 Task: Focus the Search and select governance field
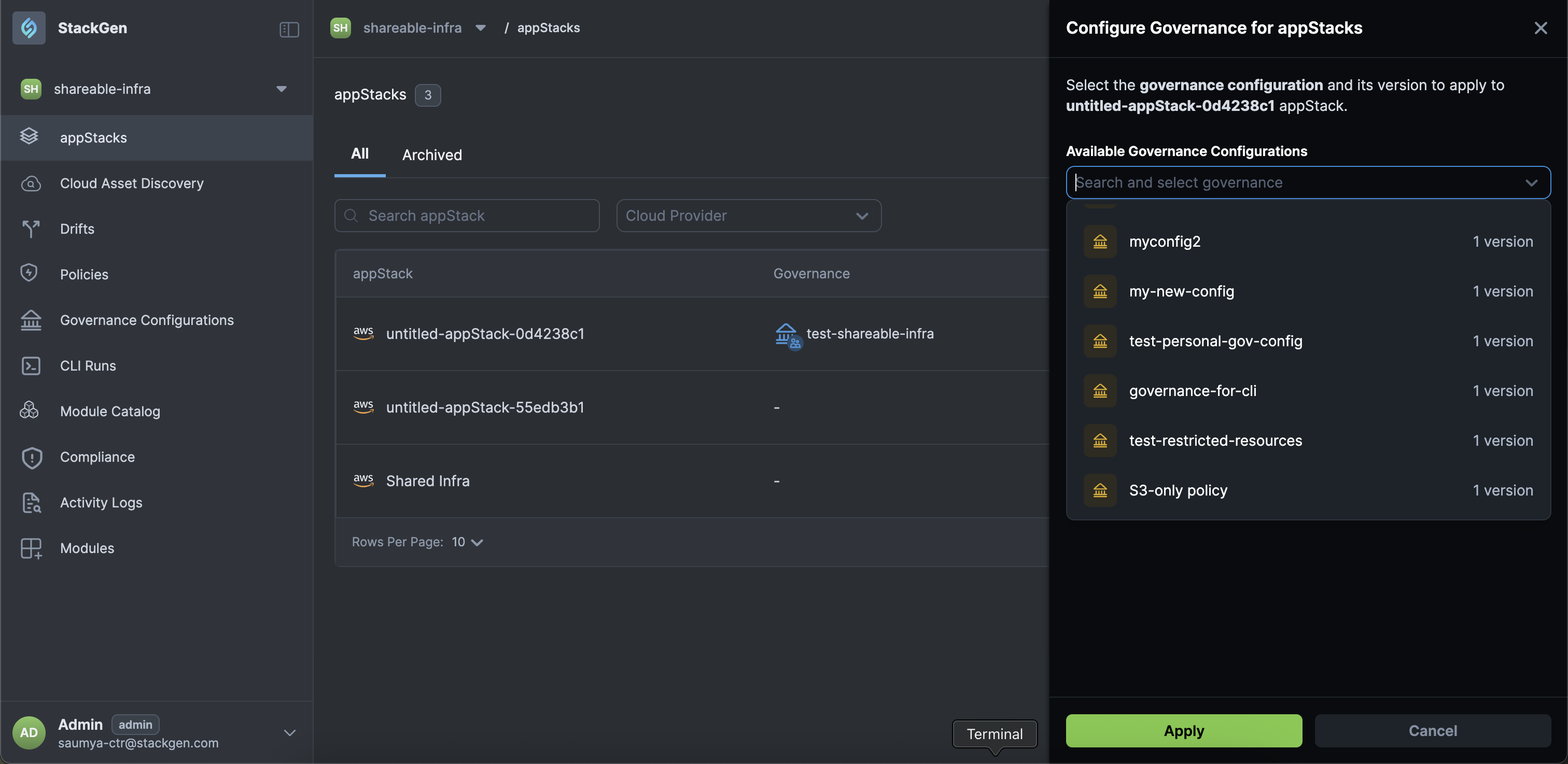[x=1308, y=182]
